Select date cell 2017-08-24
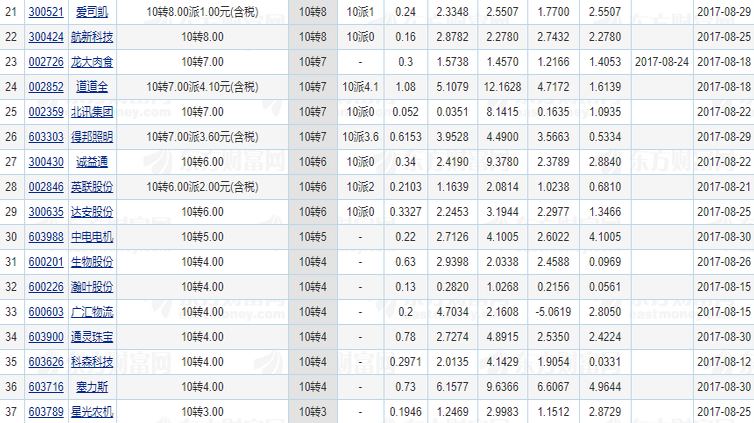This screenshot has height=423, width=754. (662, 62)
